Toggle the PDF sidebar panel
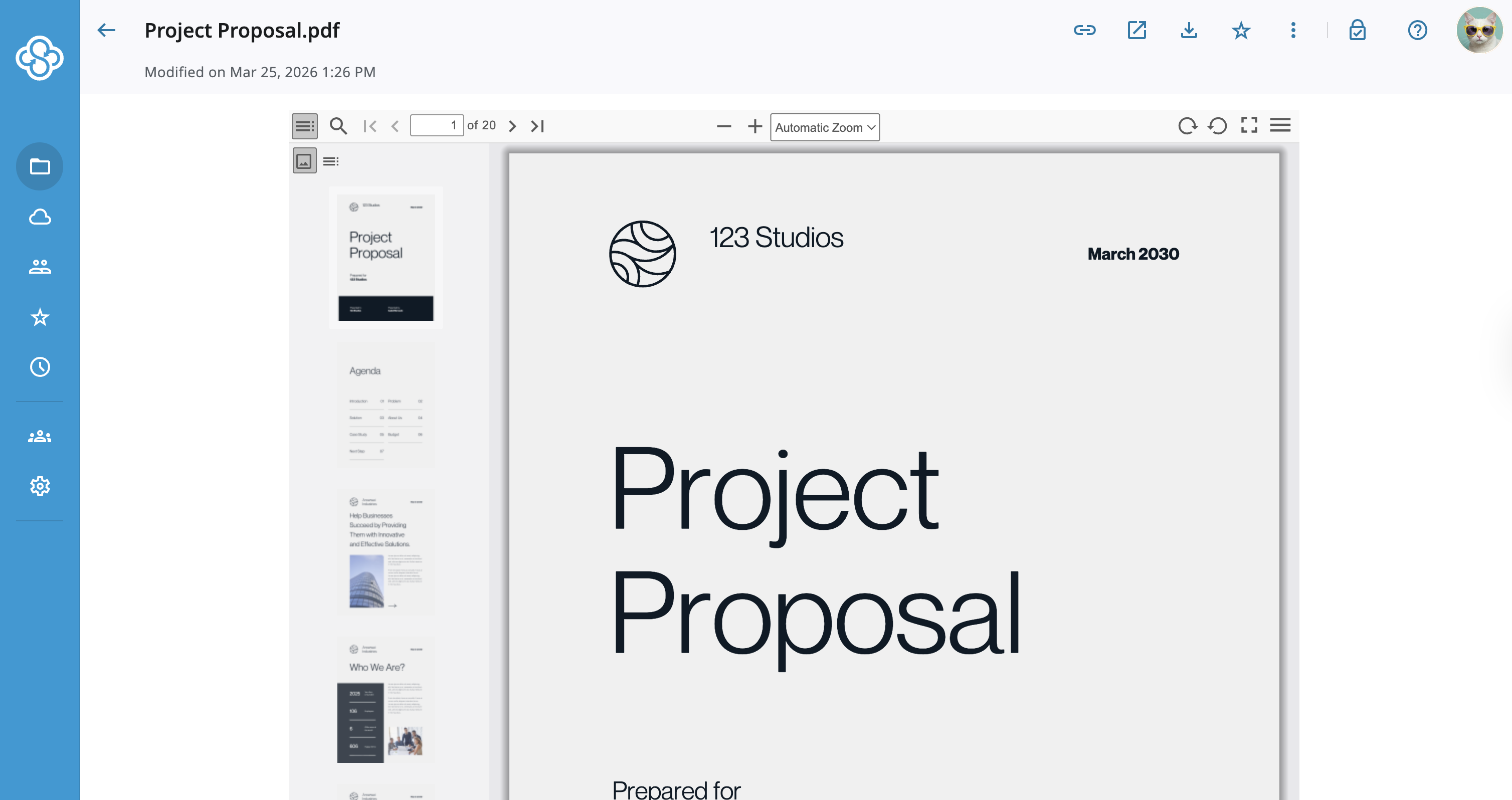This screenshot has width=1512, height=800. [304, 126]
